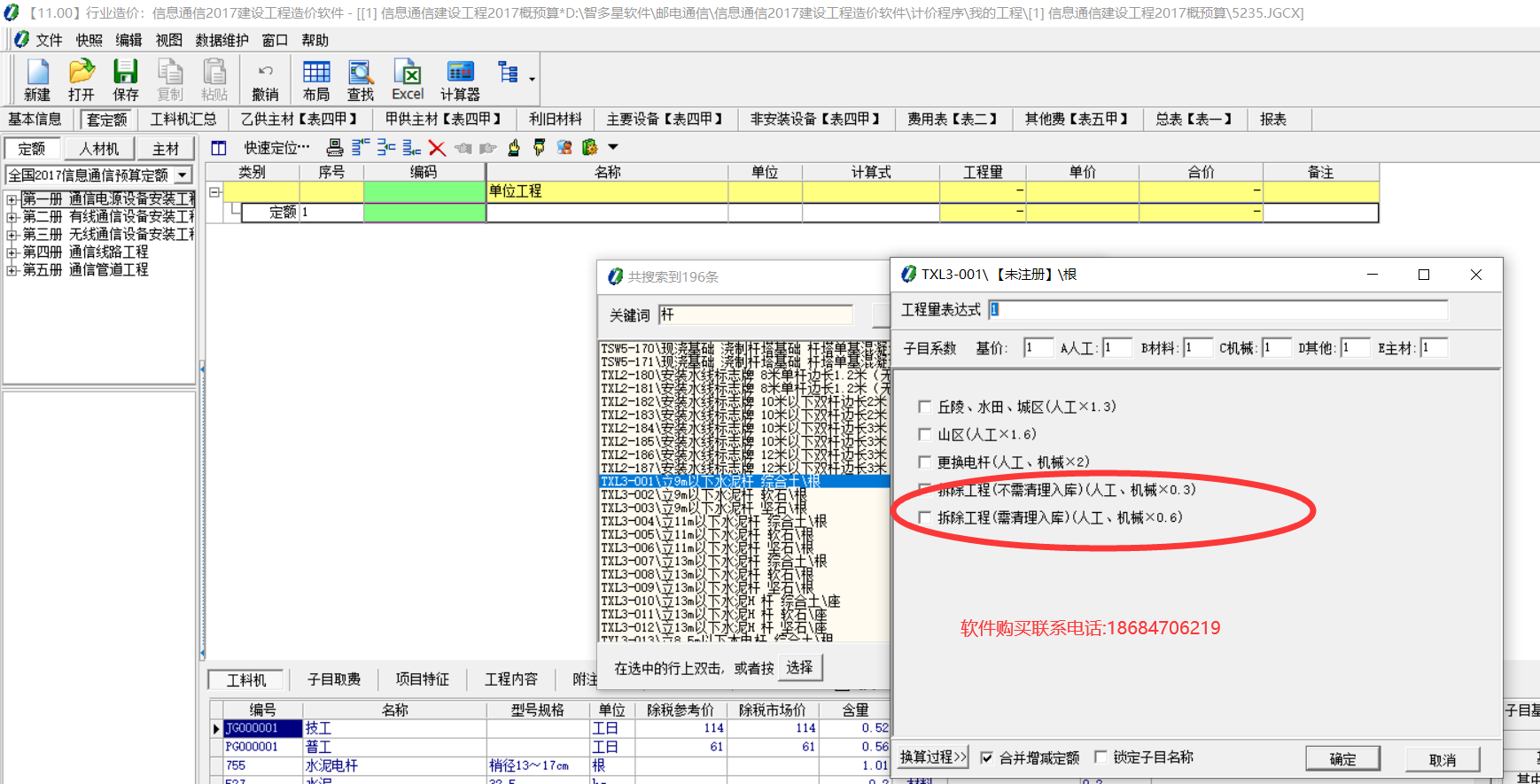Screen dimensions: 1540x784
Task: Expand 第四册 通信线路工程 tree node
Action: click(x=12, y=252)
